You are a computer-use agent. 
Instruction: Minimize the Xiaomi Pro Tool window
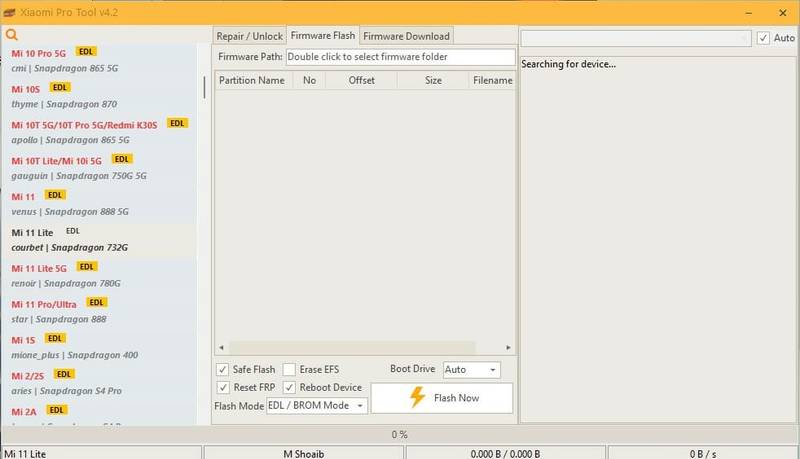point(748,13)
